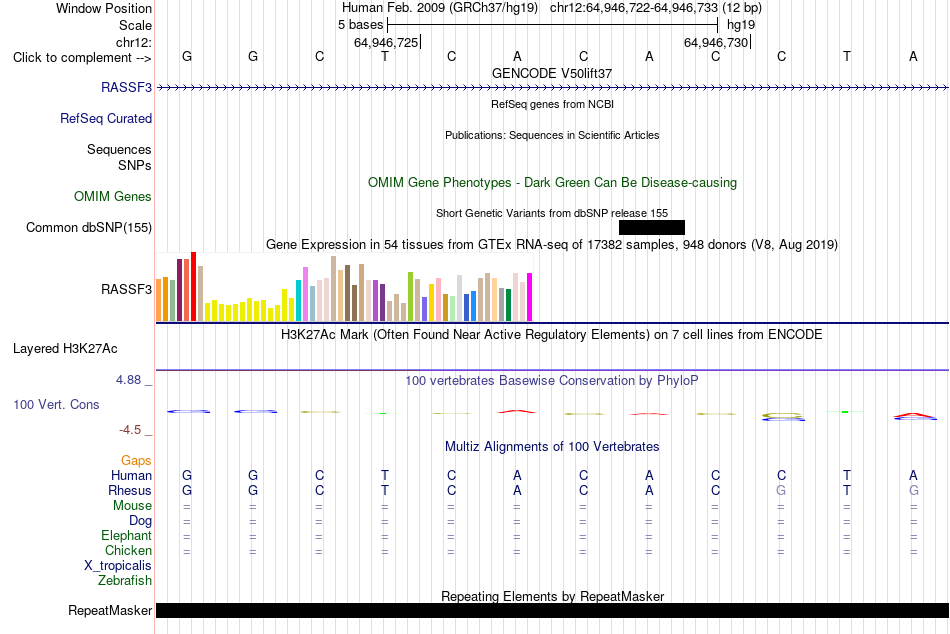Click the magenta GTEx expression bar

click(530, 297)
